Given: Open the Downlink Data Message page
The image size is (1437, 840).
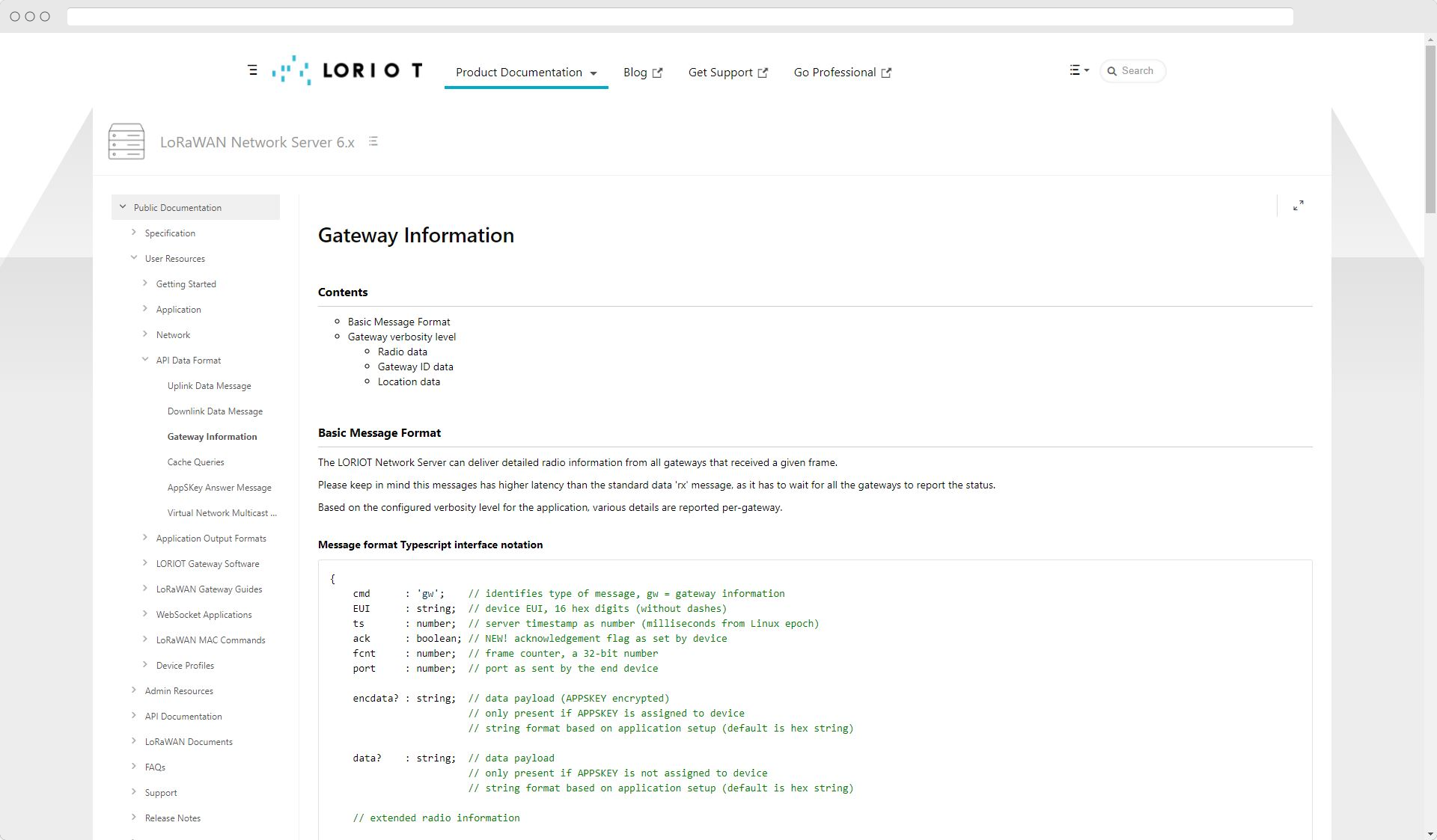Looking at the screenshot, I should 215,411.
